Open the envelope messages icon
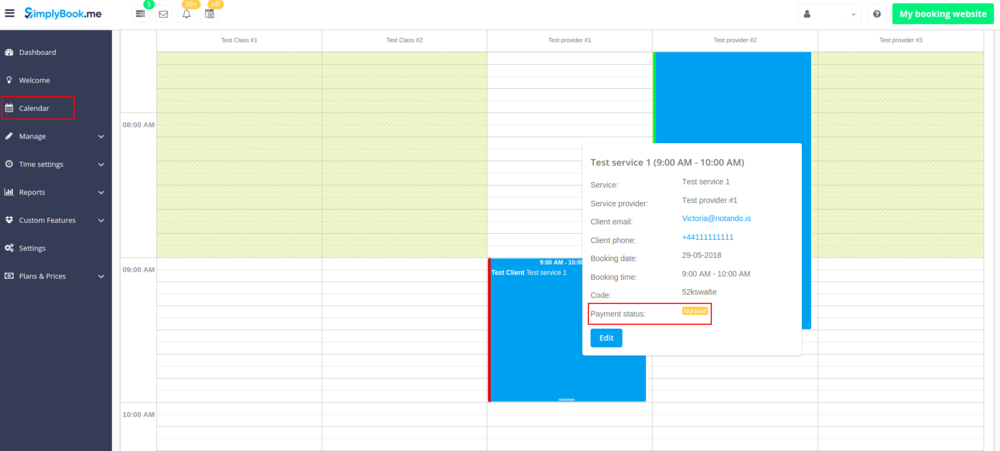Viewport: 1000px width, 451px height. coord(163,14)
